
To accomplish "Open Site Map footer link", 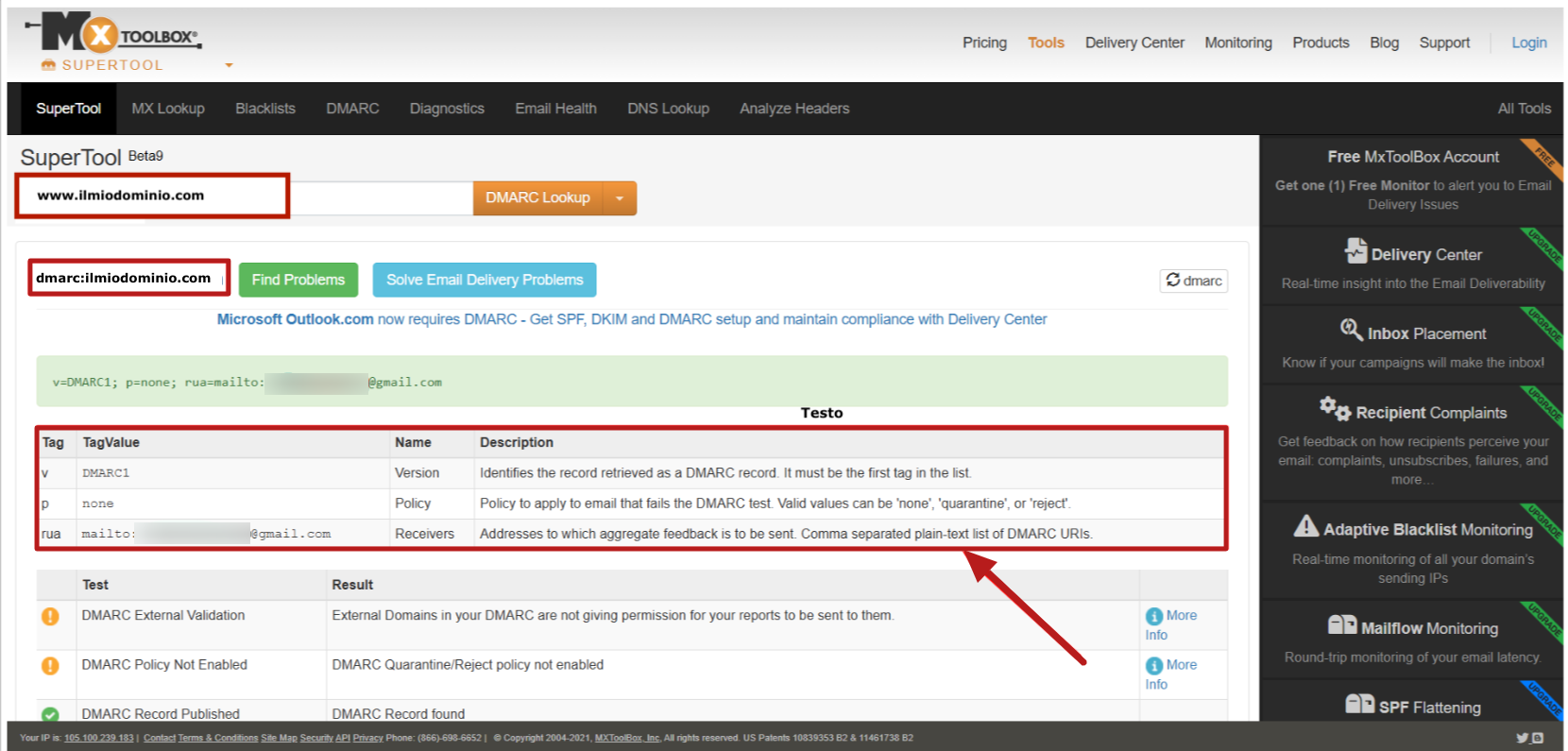I will click(279, 738).
